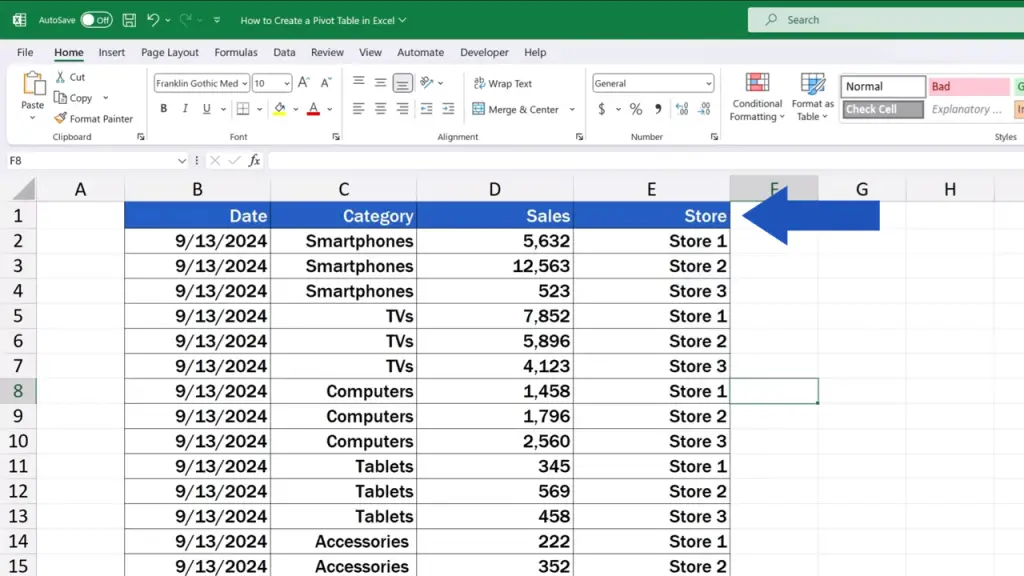Switch to the Developer tab
Viewport: 1024px width, 576px height.
pyautogui.click(x=484, y=52)
